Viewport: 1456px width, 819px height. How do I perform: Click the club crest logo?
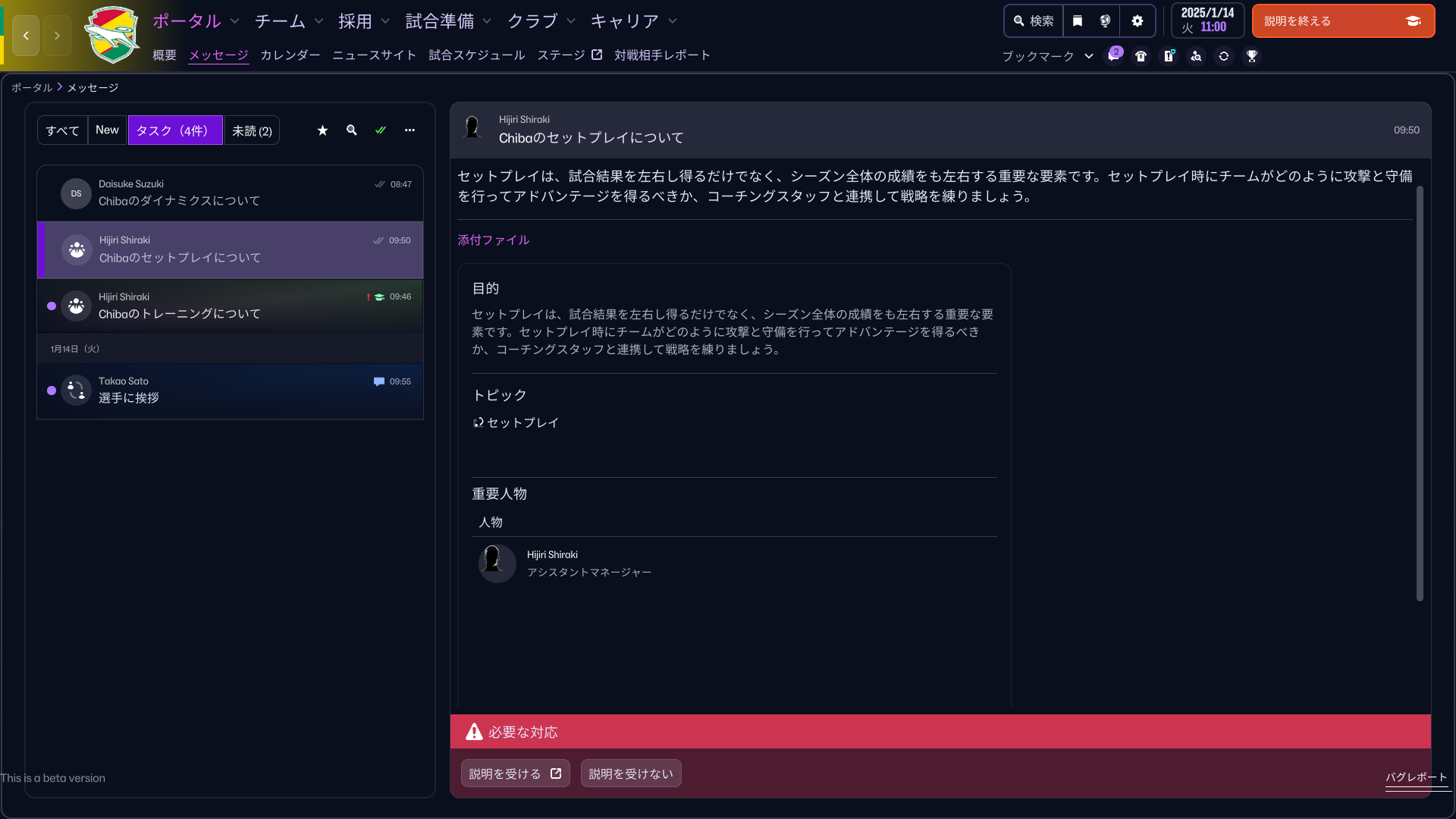pyautogui.click(x=112, y=35)
